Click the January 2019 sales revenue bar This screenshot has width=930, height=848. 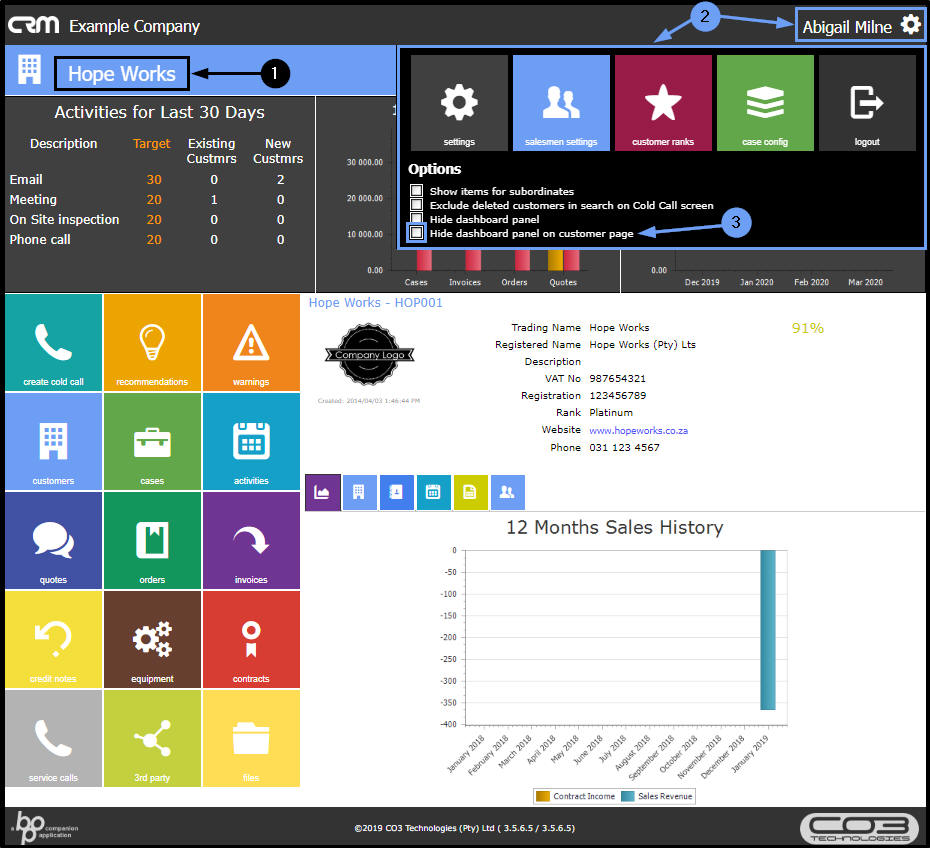(x=767, y=629)
